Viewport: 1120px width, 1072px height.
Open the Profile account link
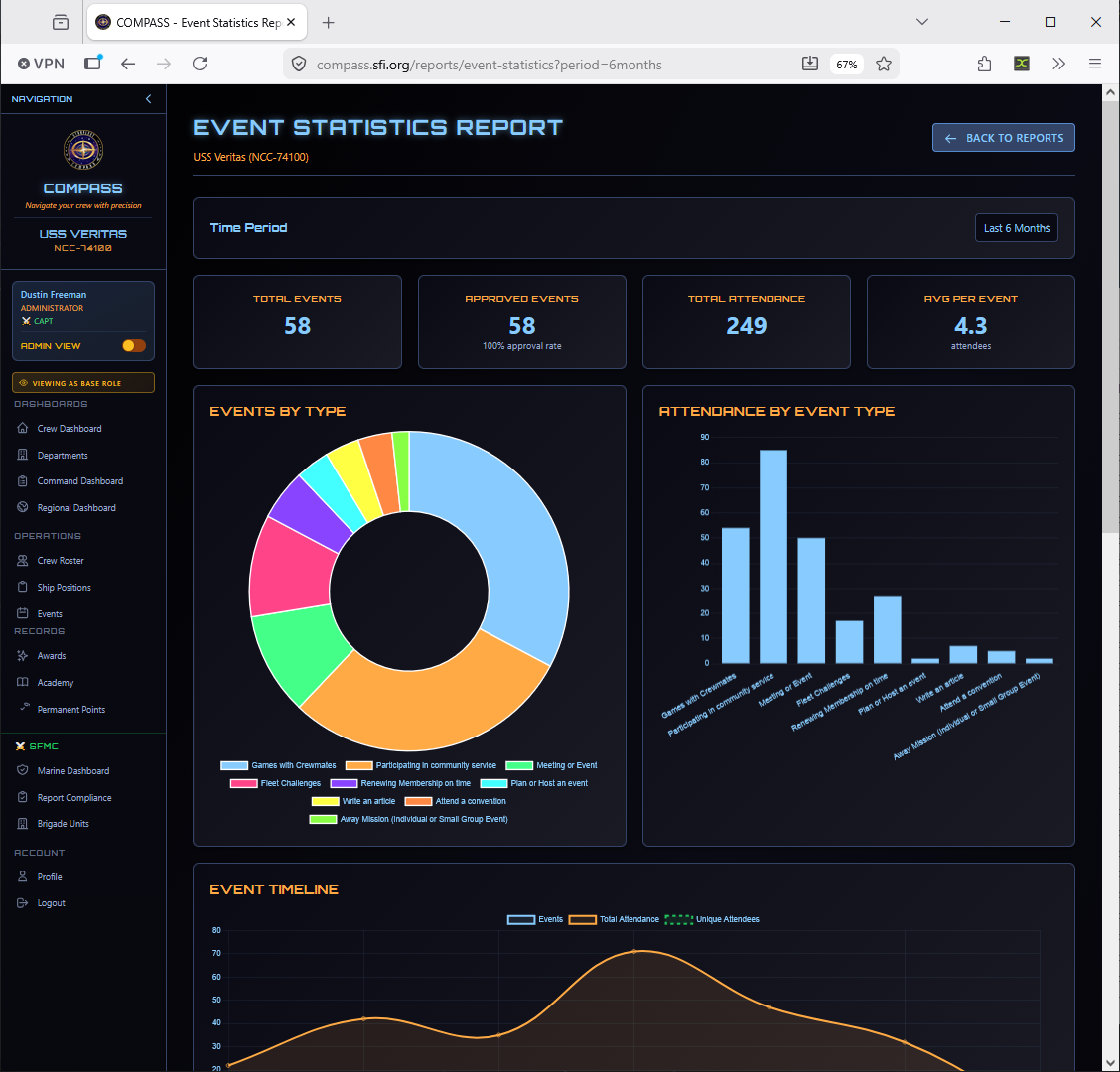point(50,877)
